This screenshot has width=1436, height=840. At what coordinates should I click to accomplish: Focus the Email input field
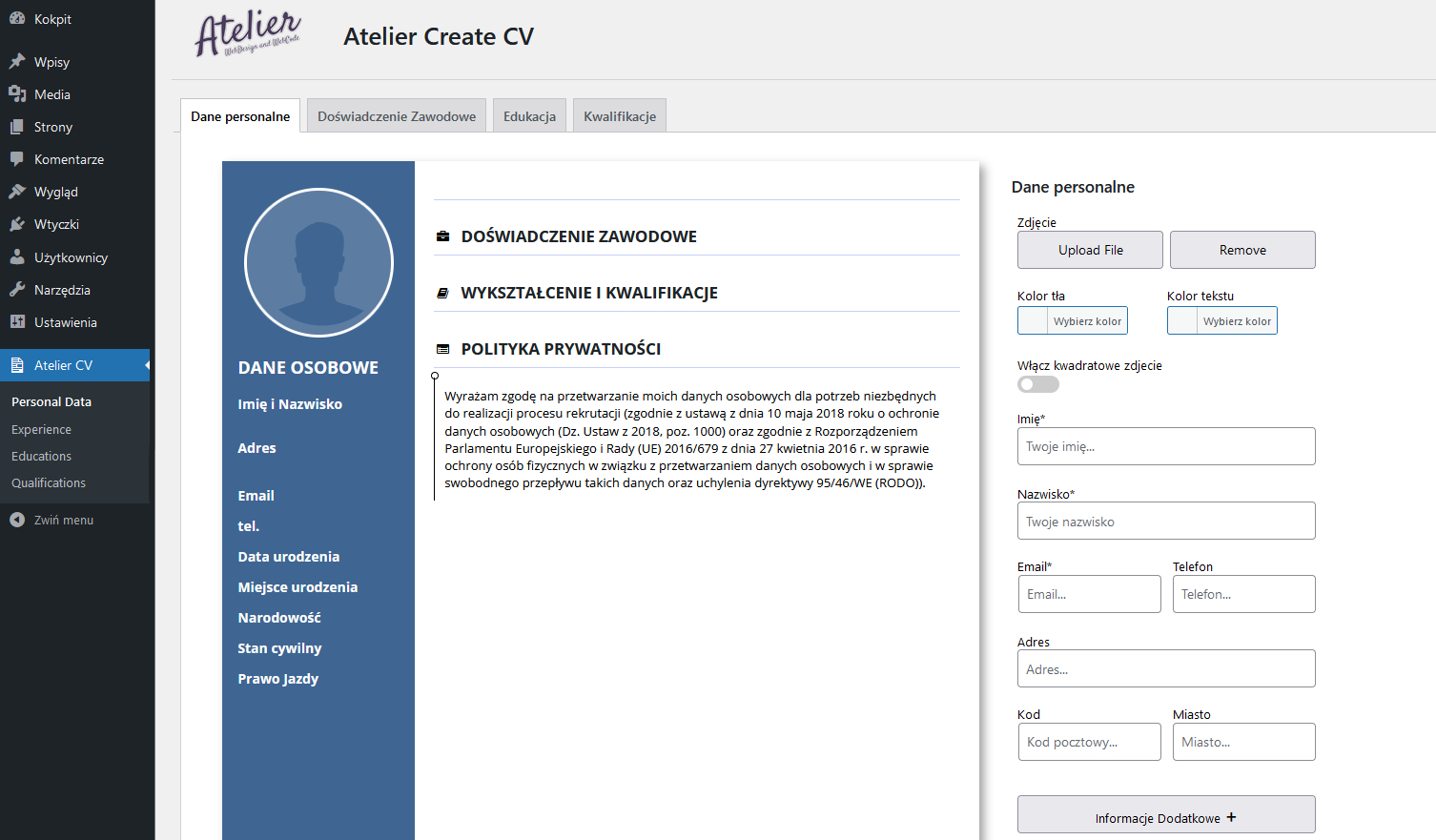[x=1089, y=594]
